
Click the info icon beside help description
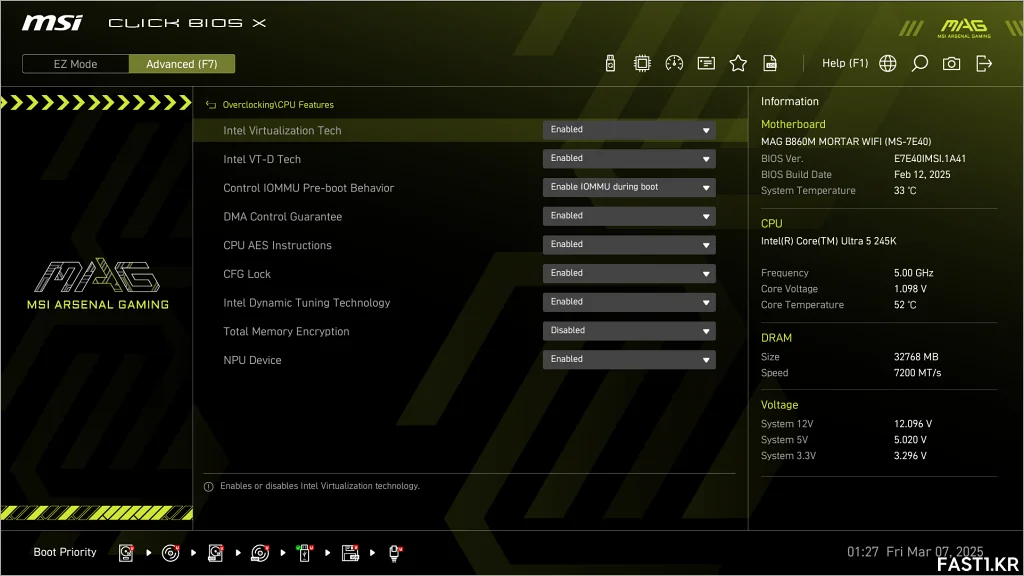[208, 487]
